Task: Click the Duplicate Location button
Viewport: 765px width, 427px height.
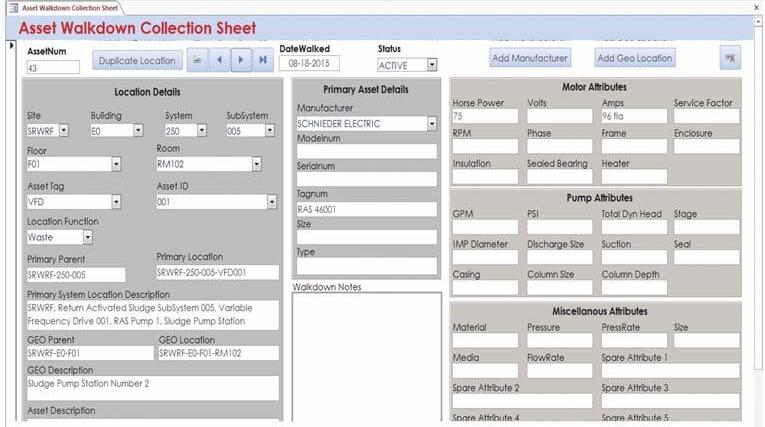Action: coord(137,61)
